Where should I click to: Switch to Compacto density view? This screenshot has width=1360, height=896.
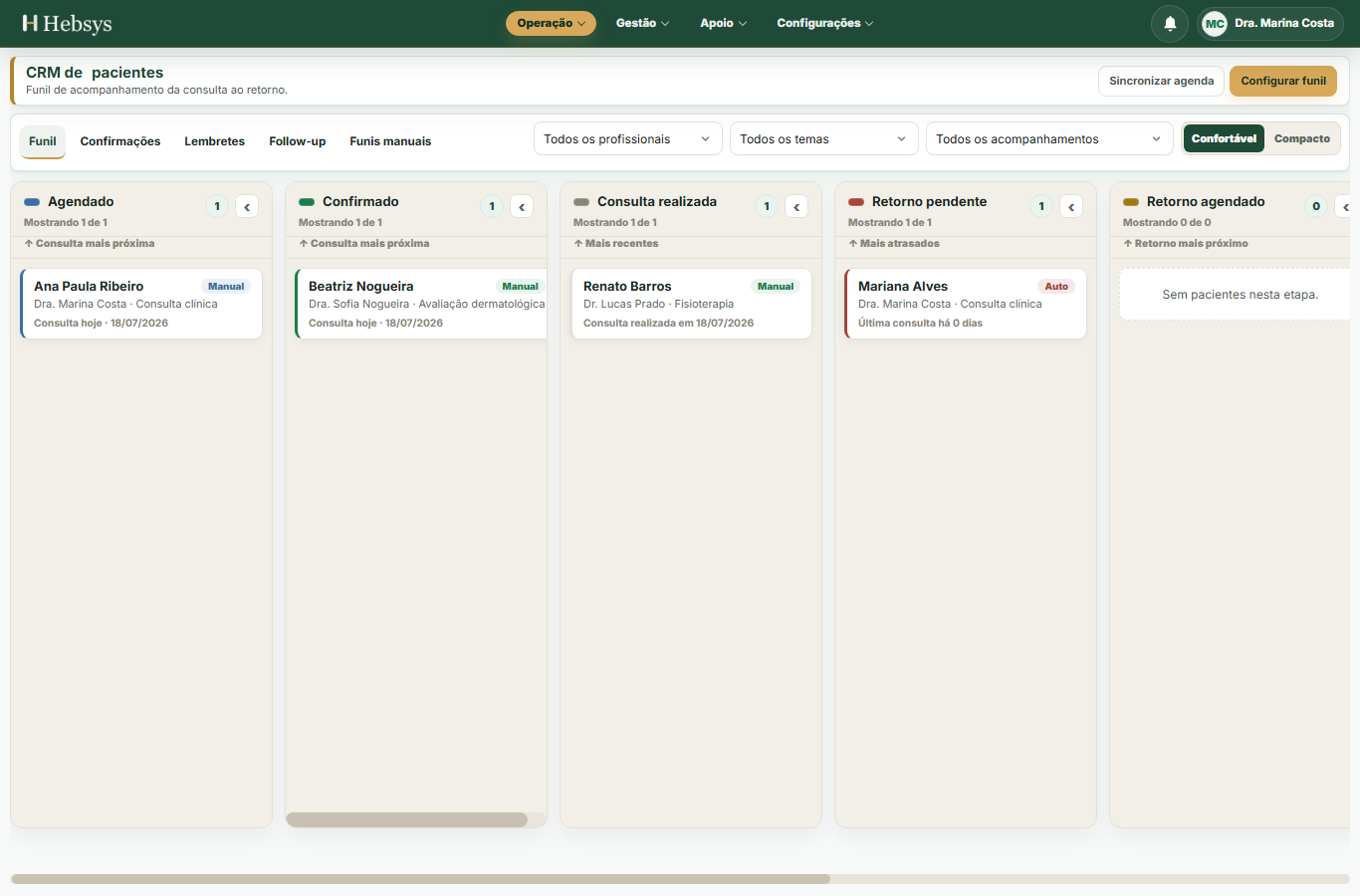[1302, 138]
